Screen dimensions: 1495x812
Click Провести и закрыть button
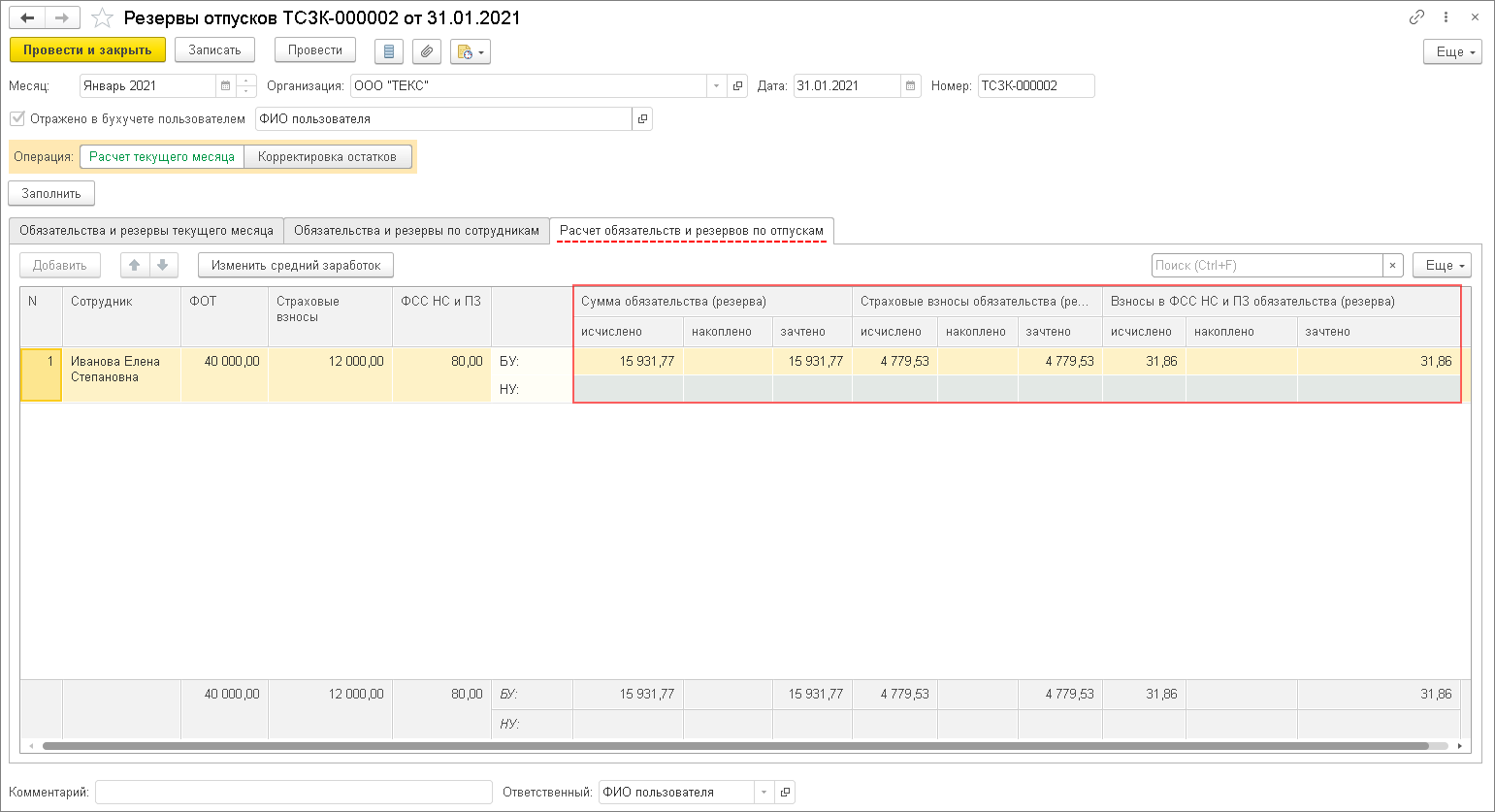click(87, 50)
